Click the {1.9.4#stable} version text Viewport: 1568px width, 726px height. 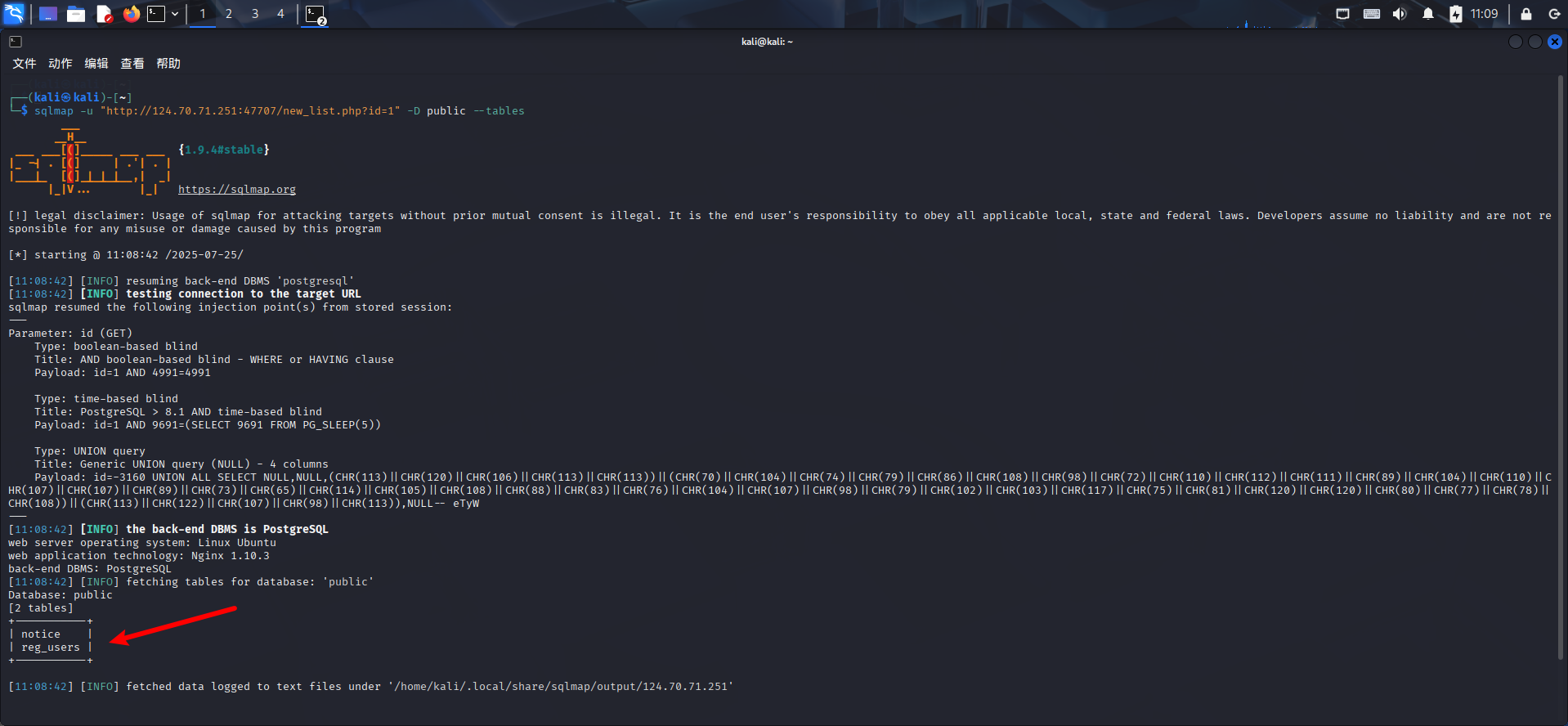(x=224, y=150)
